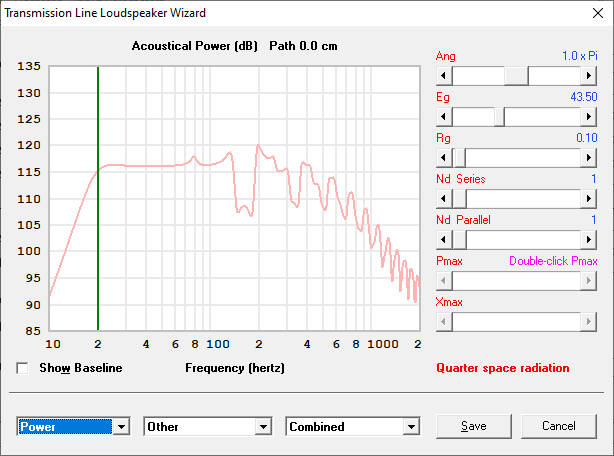Screen dimensions: 614x456
Task: Click the Quarter space radiation text
Action: click(x=503, y=368)
